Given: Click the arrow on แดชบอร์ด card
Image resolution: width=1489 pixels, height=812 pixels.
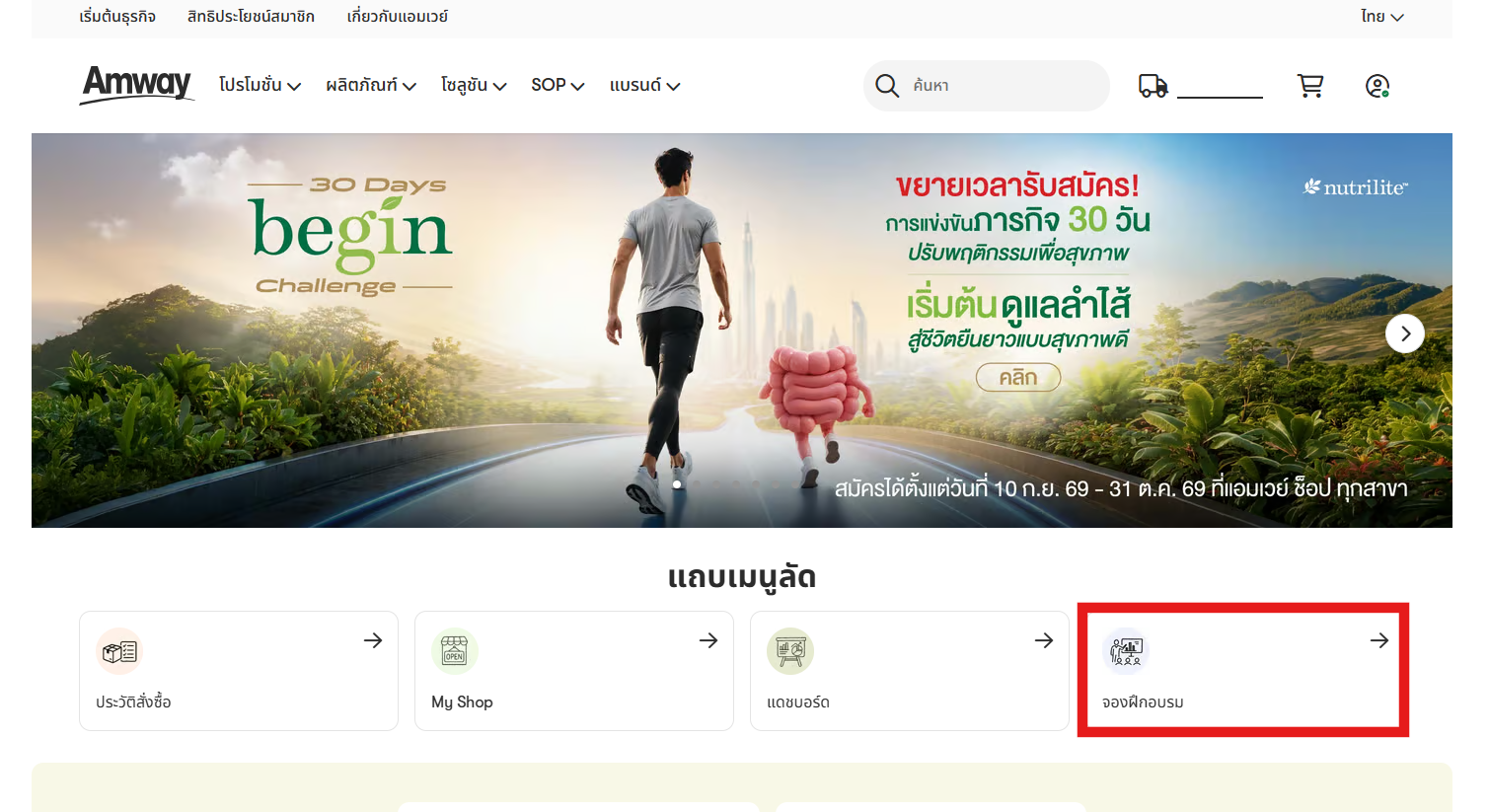Looking at the screenshot, I should pyautogui.click(x=1044, y=640).
